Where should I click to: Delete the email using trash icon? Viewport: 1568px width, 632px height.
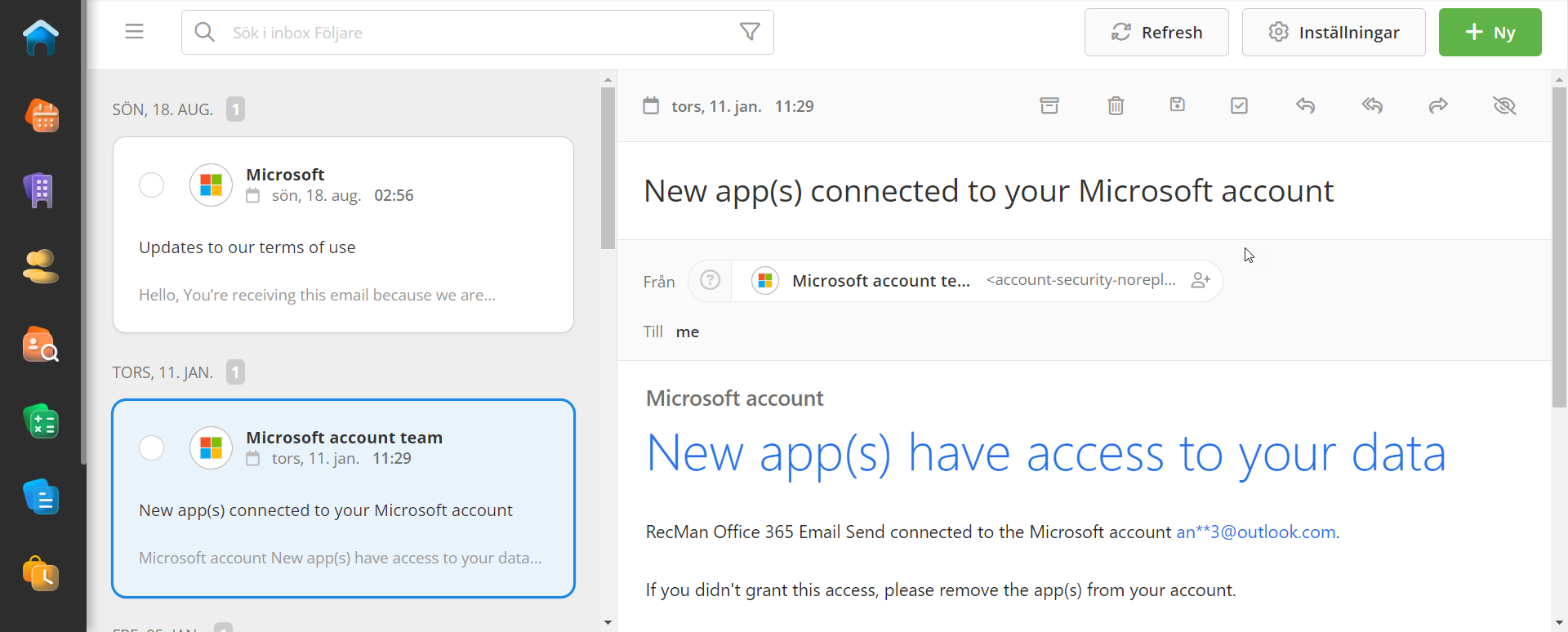[1116, 105]
